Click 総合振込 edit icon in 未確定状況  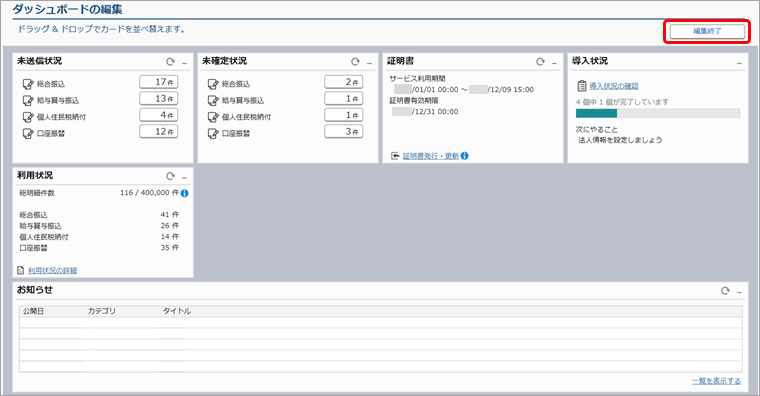click(213, 84)
